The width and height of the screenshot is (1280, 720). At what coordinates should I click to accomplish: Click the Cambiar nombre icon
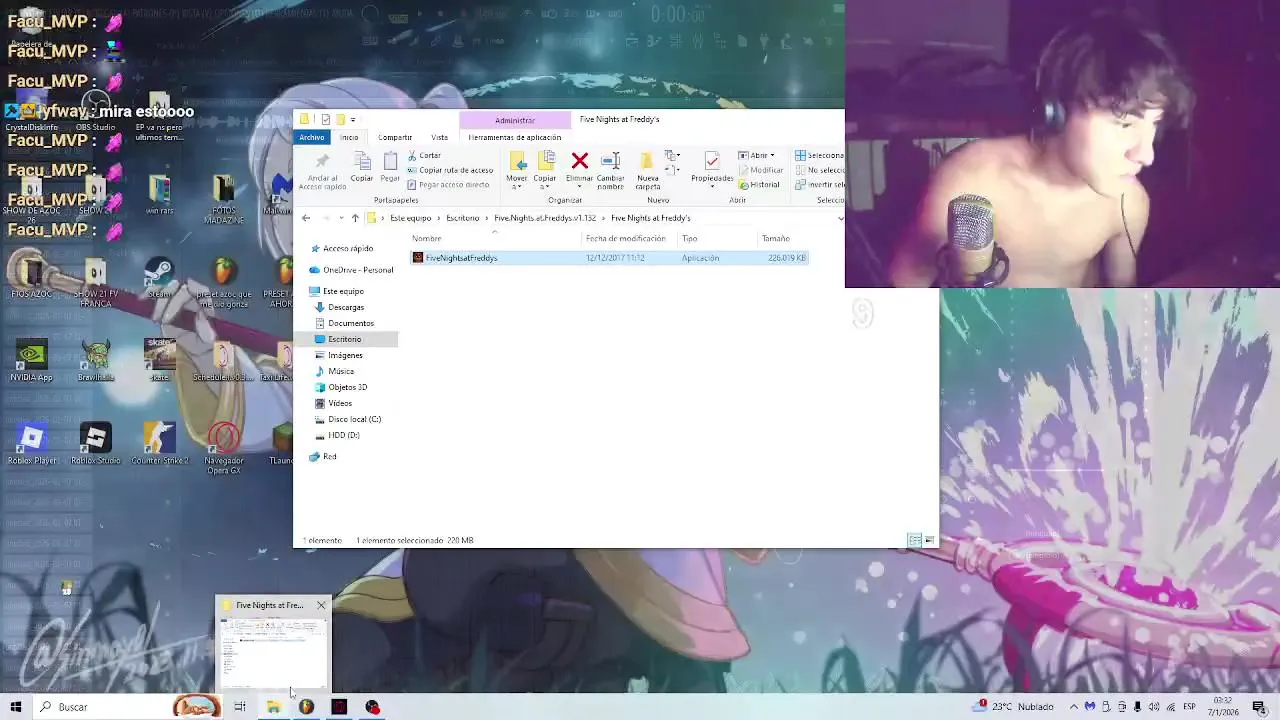[610, 161]
